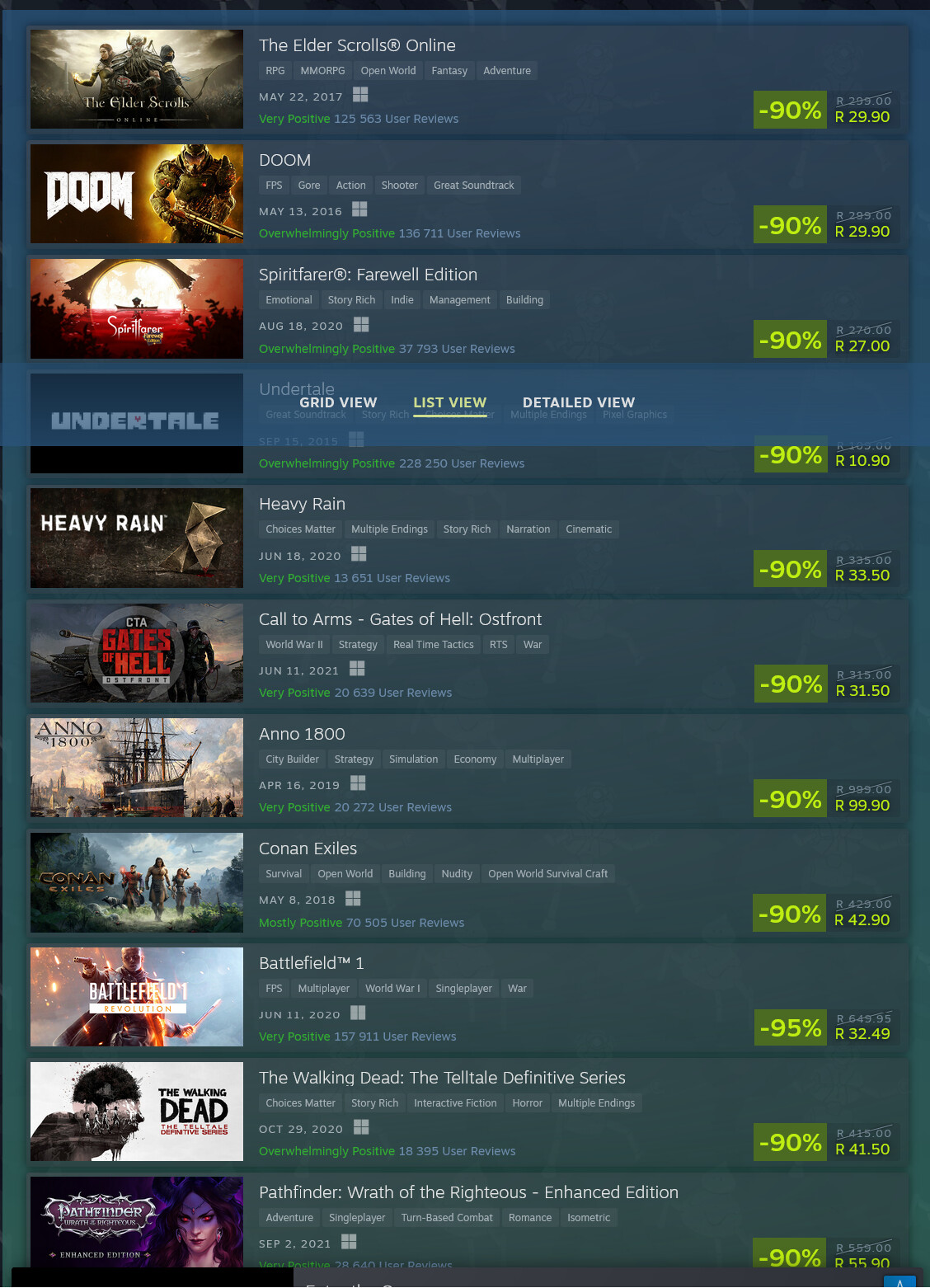Click the Windows icon for Conan Exiles
Viewport: 930px width, 1288px height.
point(353,898)
